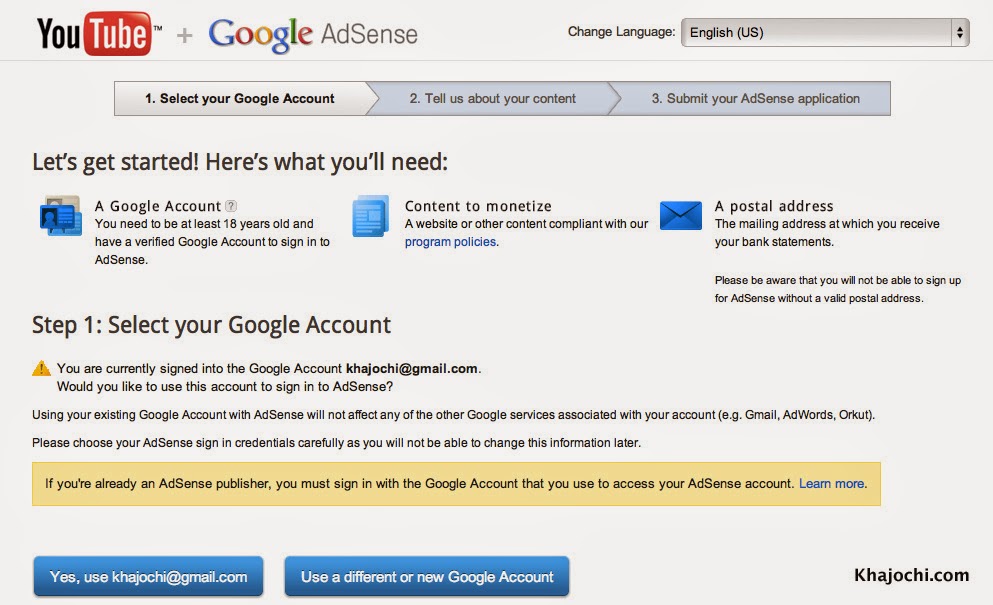This screenshot has width=993, height=605.
Task: Click the Google Account contacts icon
Action: tap(61, 216)
